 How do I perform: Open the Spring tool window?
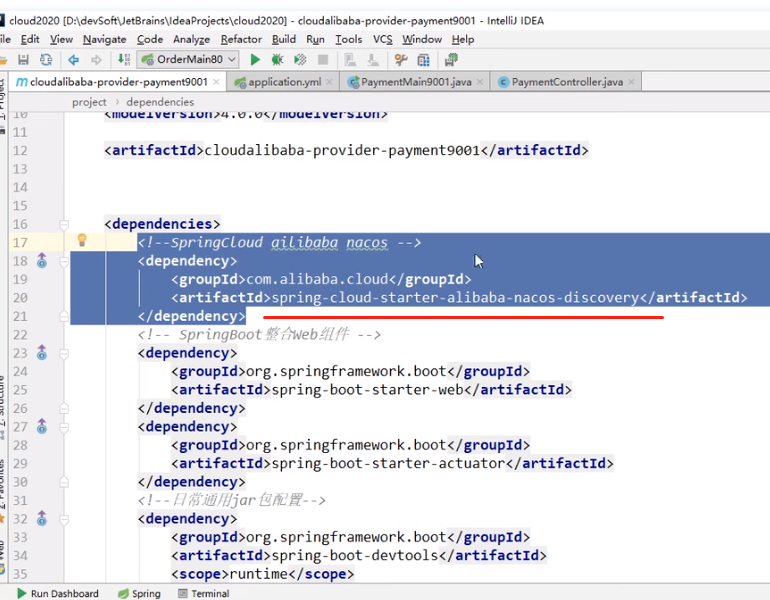pyautogui.click(x=139, y=594)
